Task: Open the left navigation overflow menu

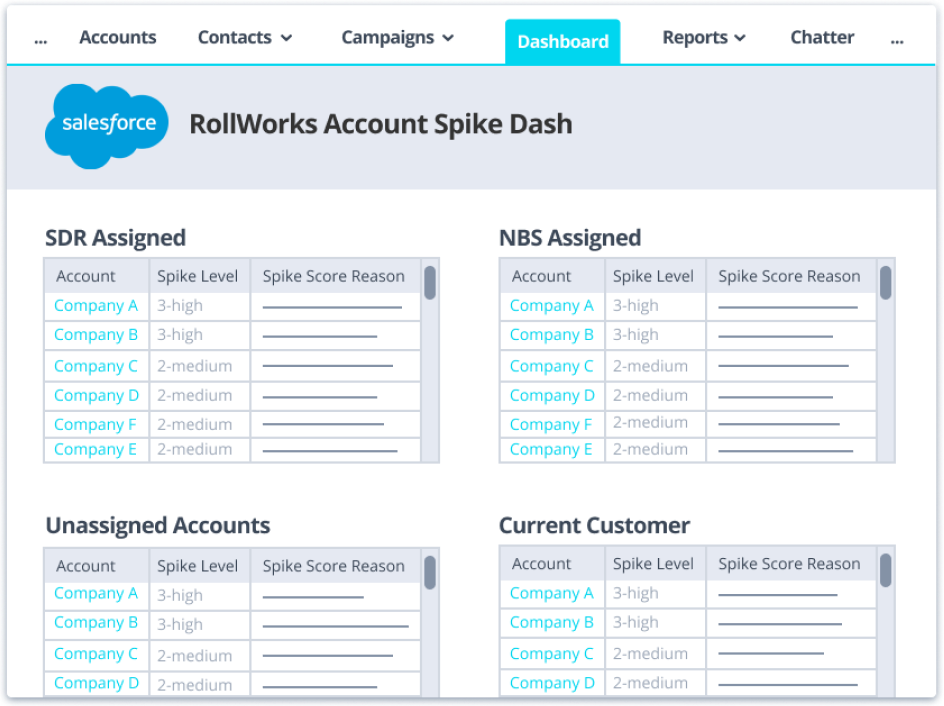Action: (x=40, y=38)
